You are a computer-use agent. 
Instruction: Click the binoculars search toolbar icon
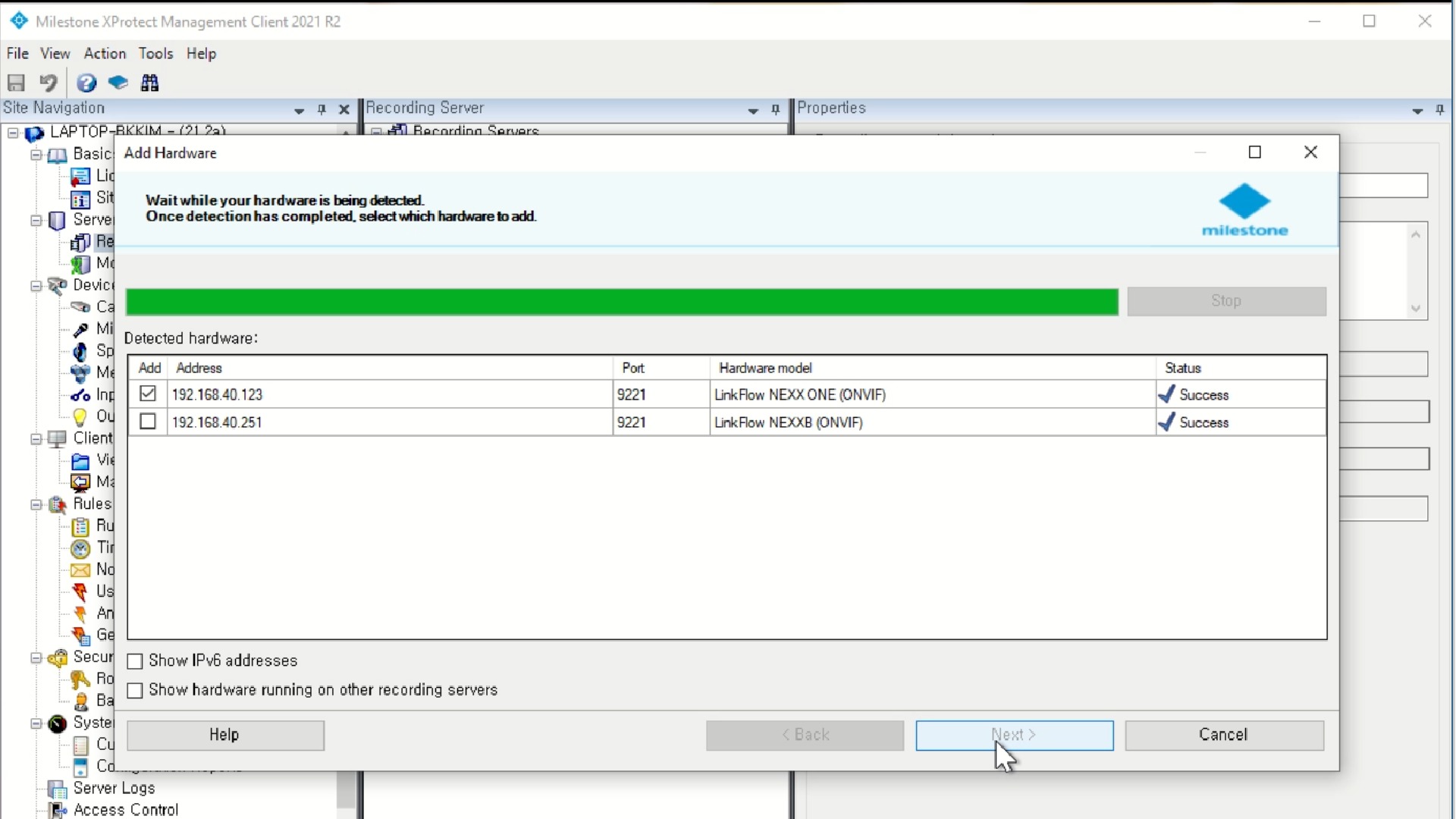(150, 83)
